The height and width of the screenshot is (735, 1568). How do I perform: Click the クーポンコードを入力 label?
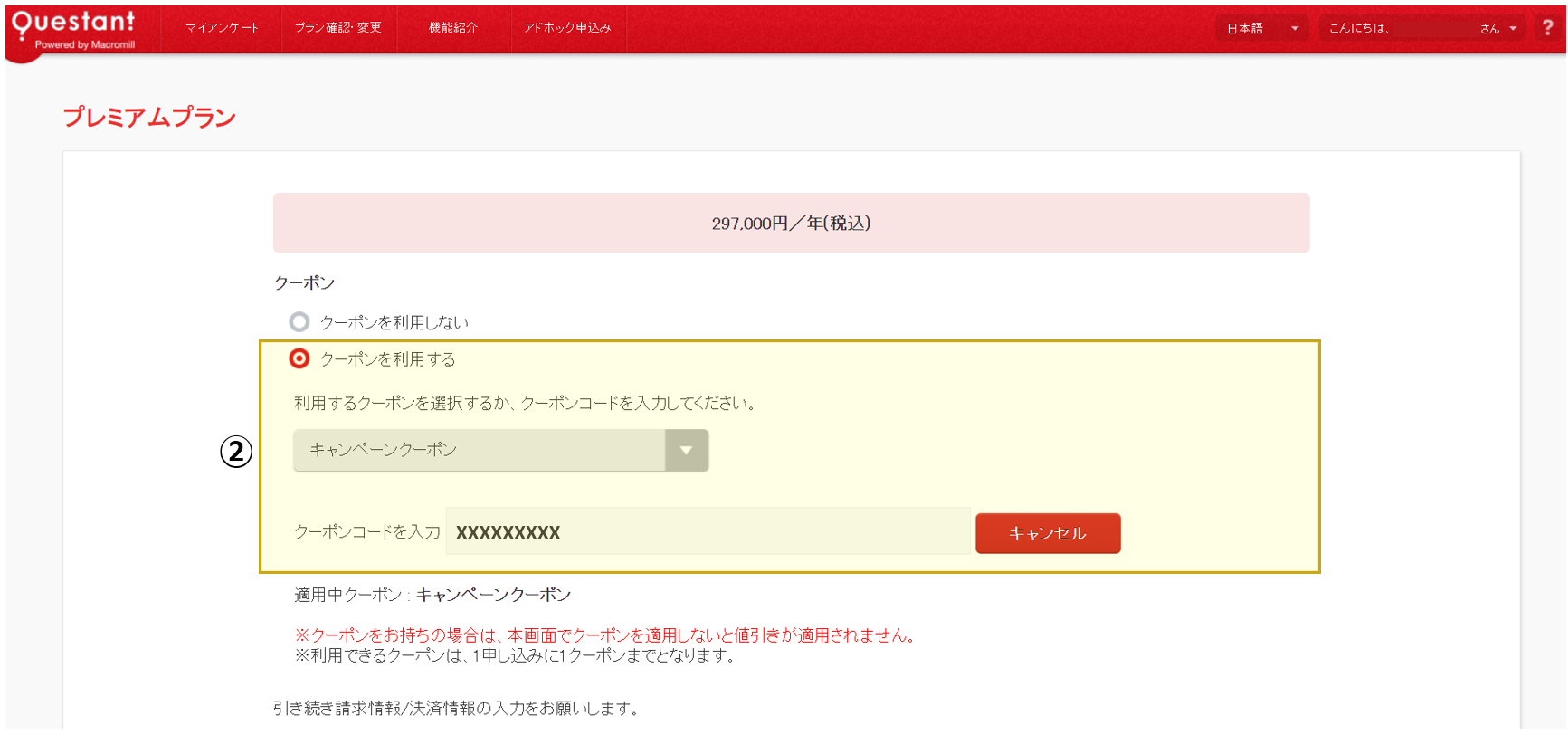367,532
